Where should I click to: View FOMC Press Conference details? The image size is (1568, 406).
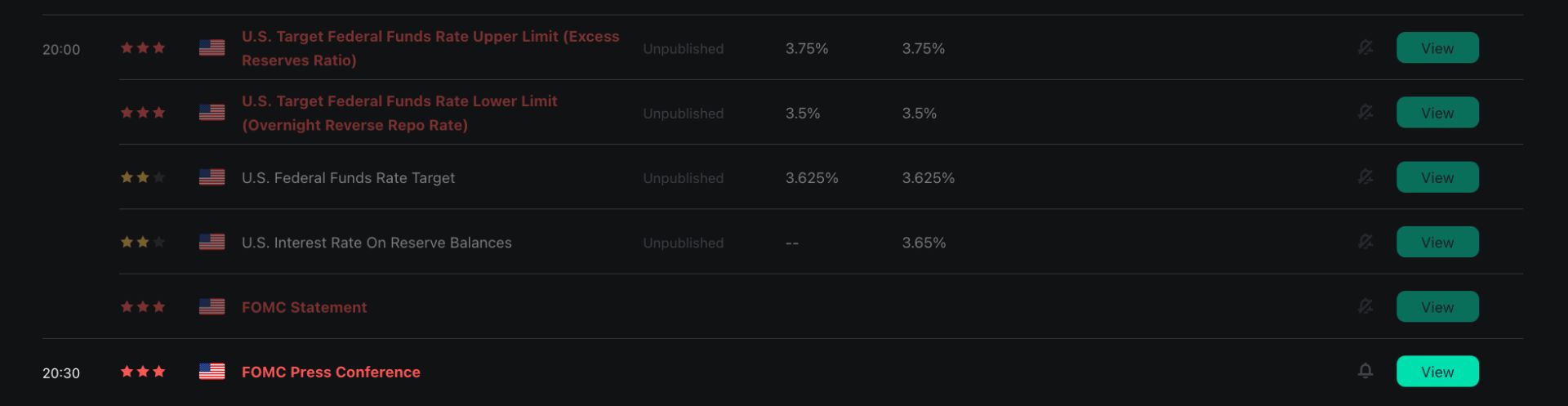(1437, 372)
